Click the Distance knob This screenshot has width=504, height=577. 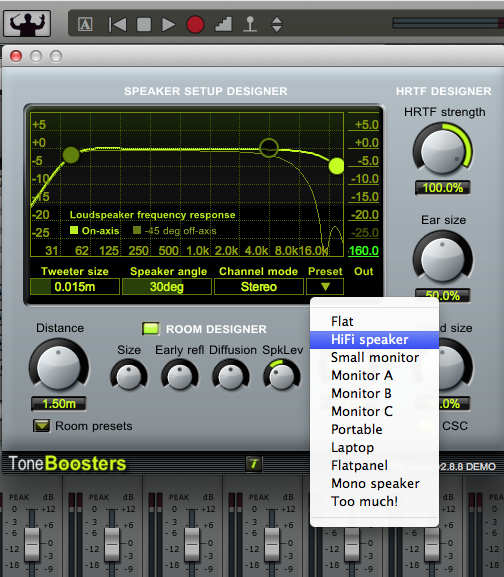click(59, 367)
